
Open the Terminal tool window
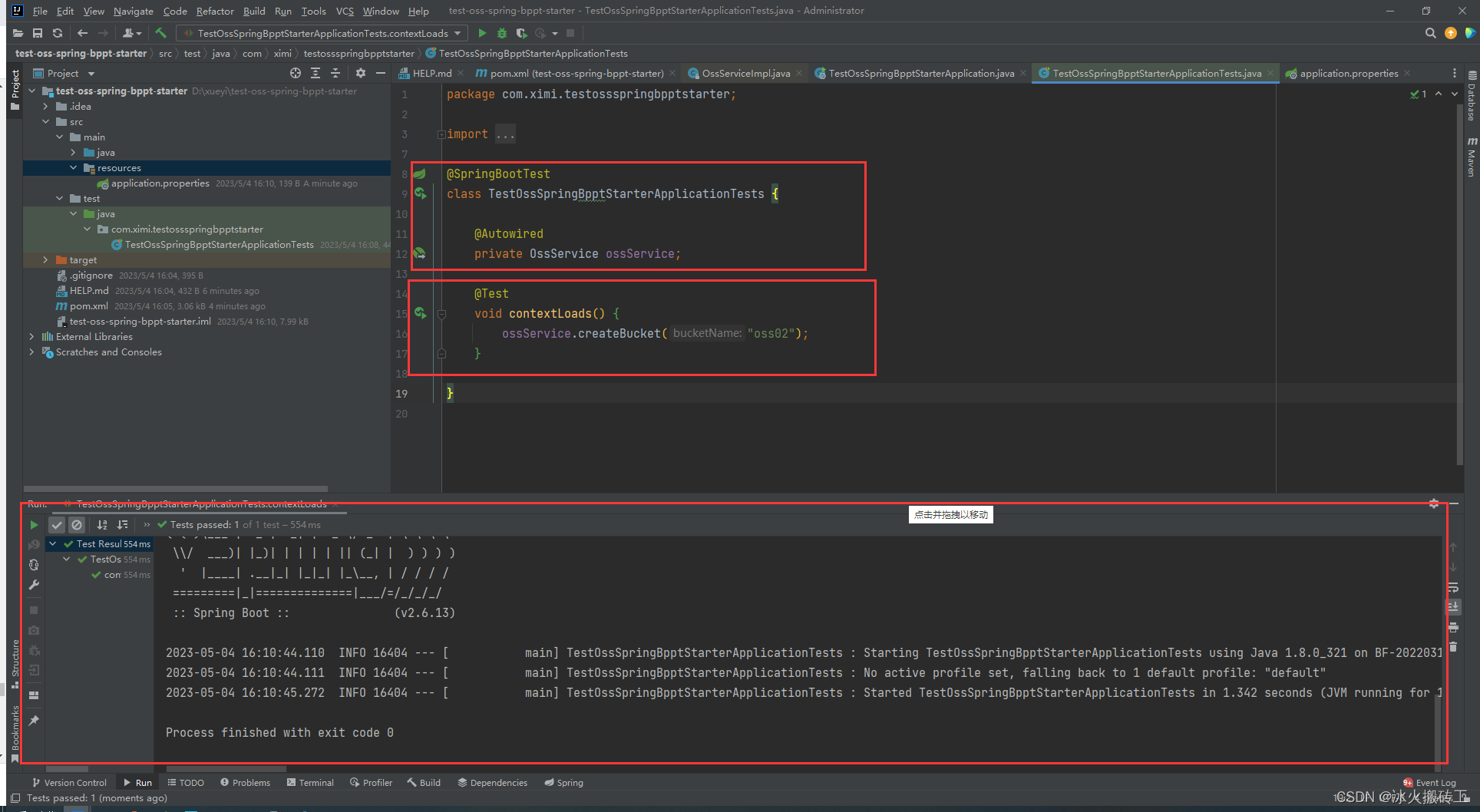pyautogui.click(x=310, y=782)
